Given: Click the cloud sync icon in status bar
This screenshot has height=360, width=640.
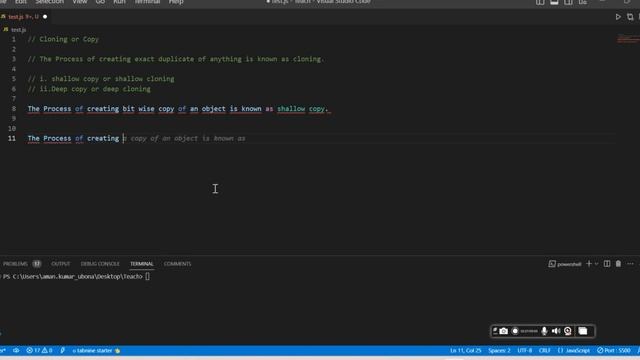Looking at the screenshot, I should coord(16,350).
